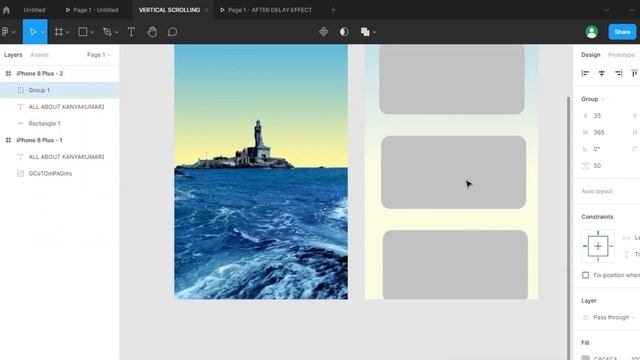Click Align horizontal centers icon
This screenshot has width=640, height=360.
click(602, 73)
